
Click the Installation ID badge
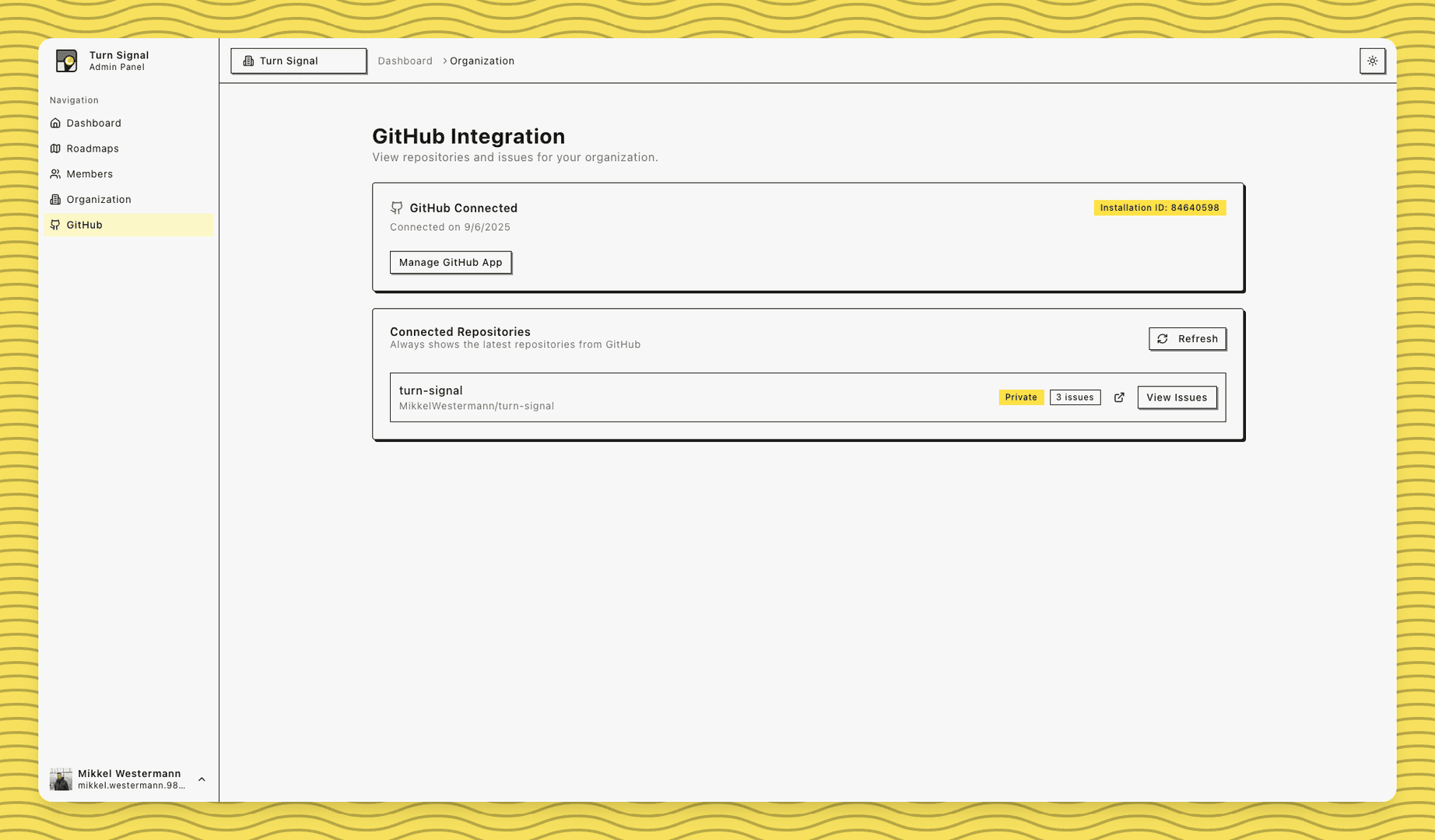pyautogui.click(x=1159, y=208)
